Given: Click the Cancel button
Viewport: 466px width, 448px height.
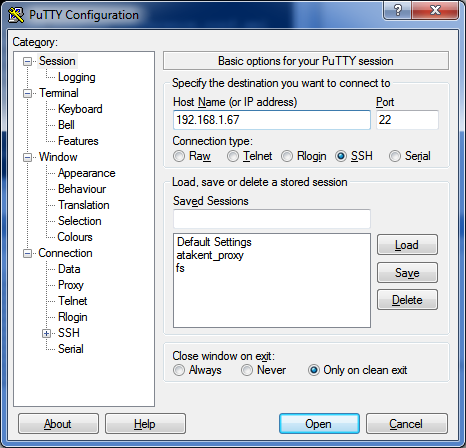Looking at the screenshot, I should click(407, 424).
